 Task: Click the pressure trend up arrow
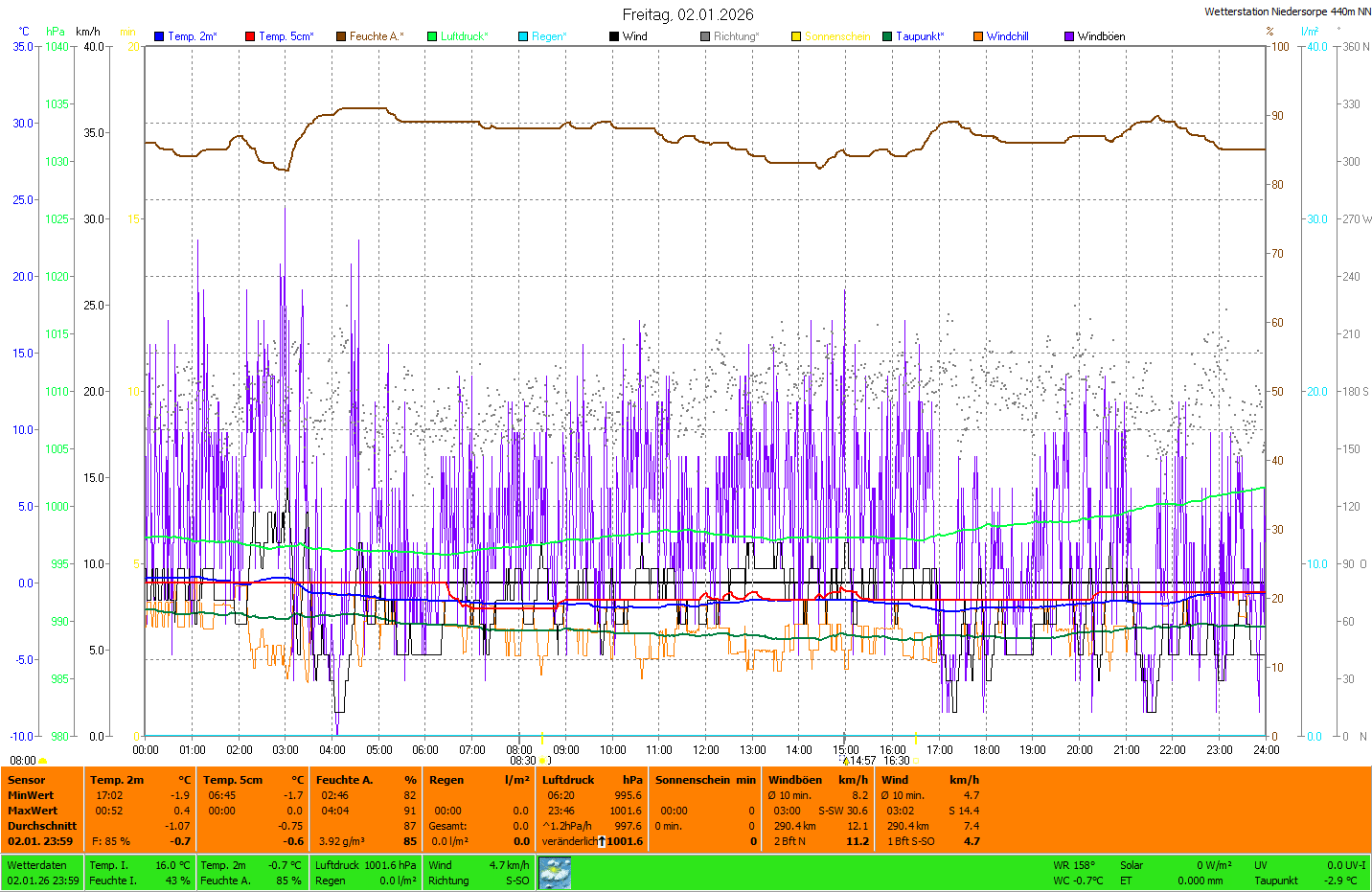602,841
